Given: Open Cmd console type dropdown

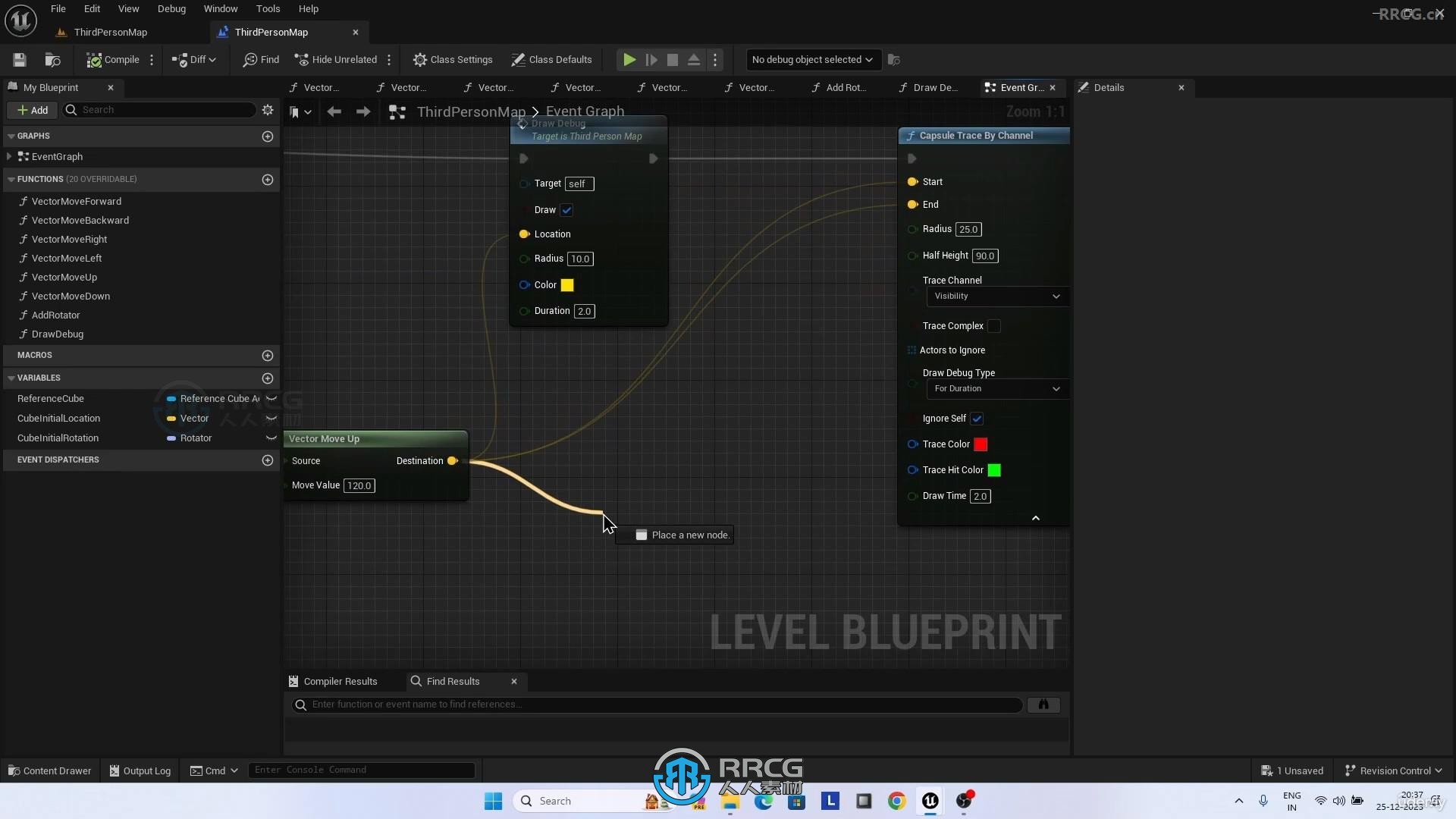Looking at the screenshot, I should (x=214, y=771).
